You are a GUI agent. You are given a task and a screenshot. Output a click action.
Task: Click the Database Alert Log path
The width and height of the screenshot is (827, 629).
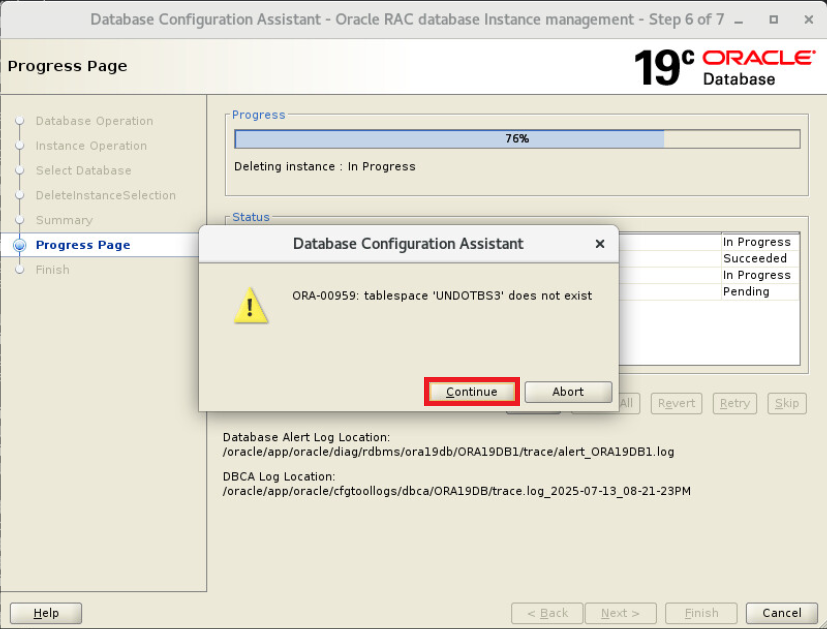448,452
